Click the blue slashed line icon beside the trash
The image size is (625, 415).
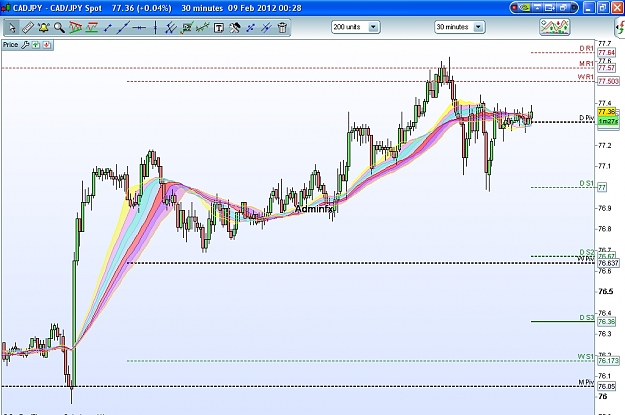pos(266,28)
